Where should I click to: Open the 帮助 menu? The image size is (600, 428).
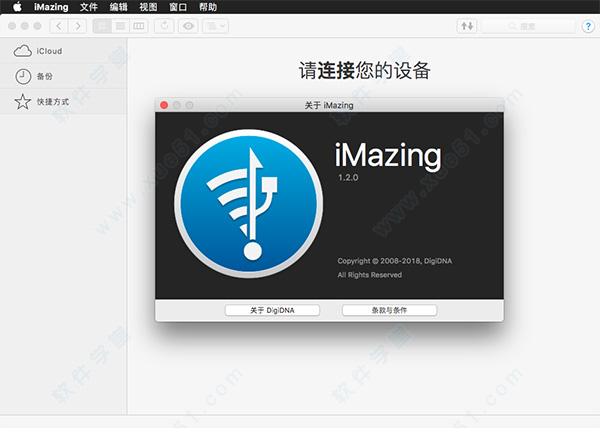(x=208, y=7)
